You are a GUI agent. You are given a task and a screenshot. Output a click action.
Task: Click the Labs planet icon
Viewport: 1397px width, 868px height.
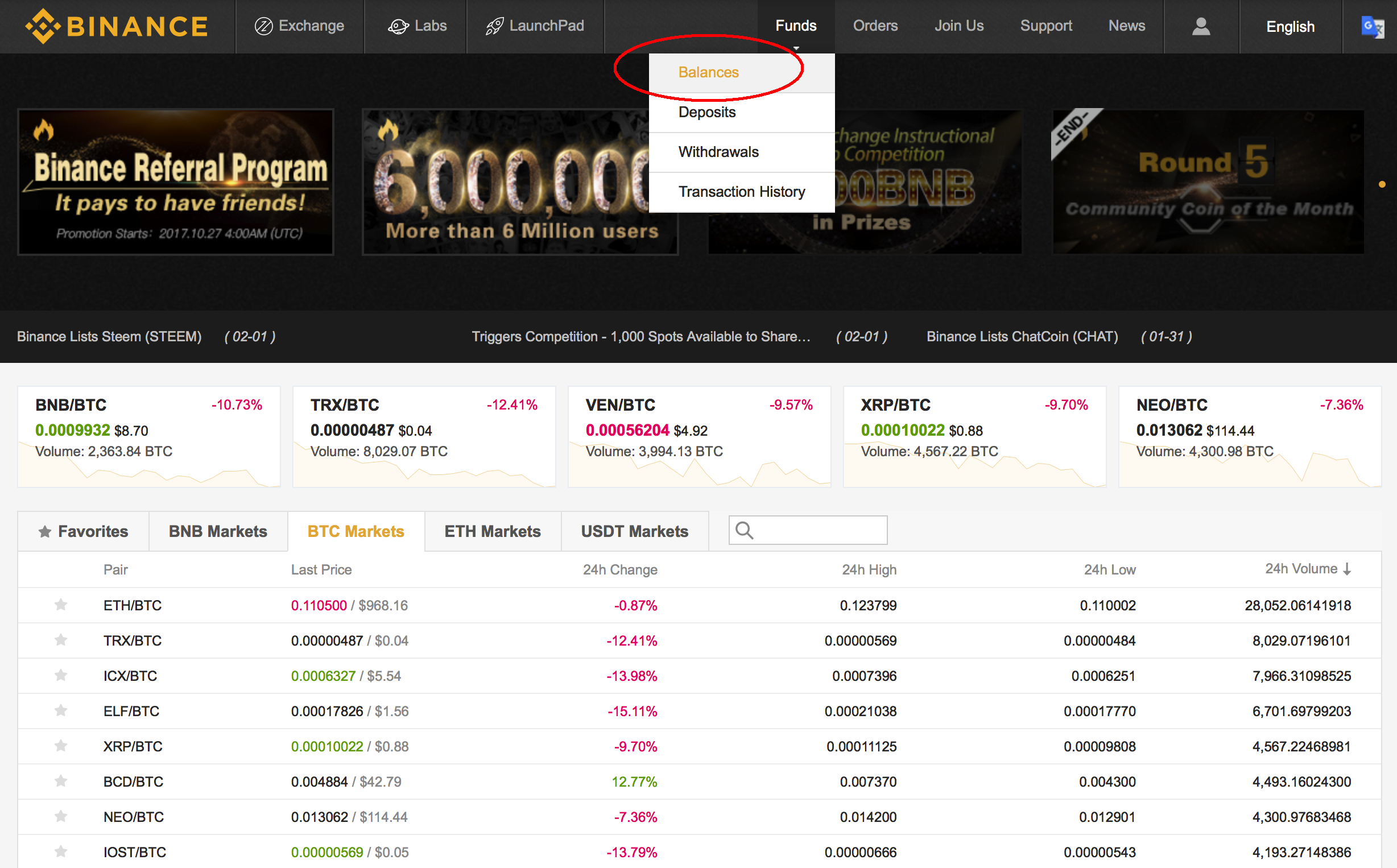398,26
